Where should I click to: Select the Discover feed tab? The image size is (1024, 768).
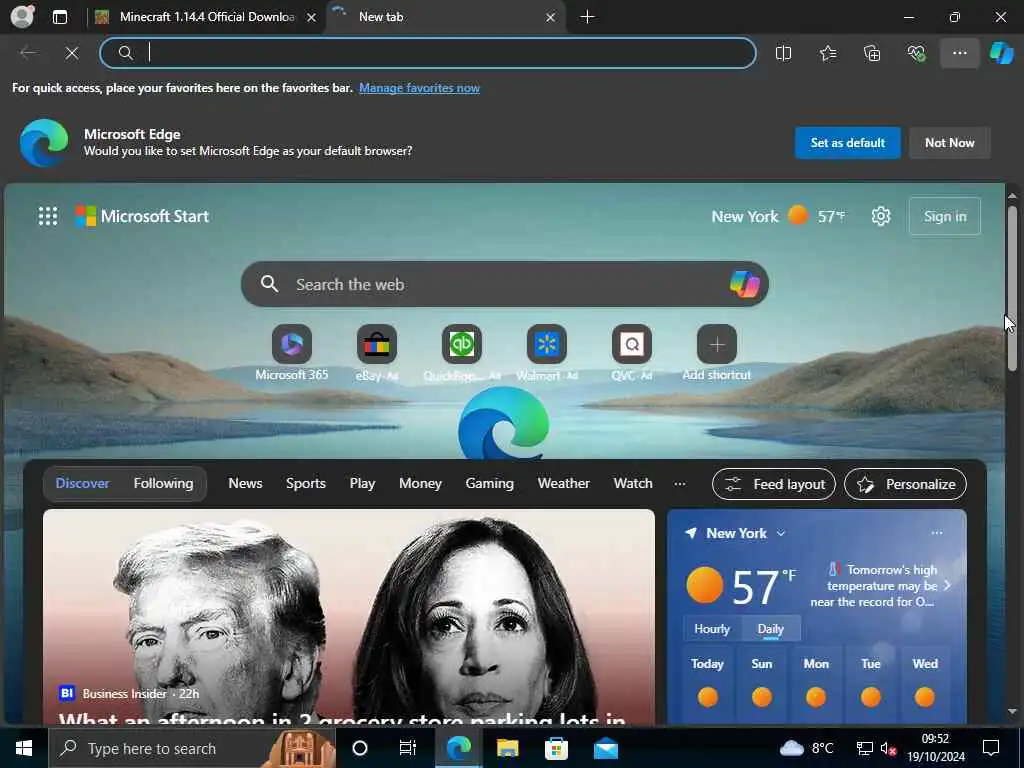(x=82, y=483)
